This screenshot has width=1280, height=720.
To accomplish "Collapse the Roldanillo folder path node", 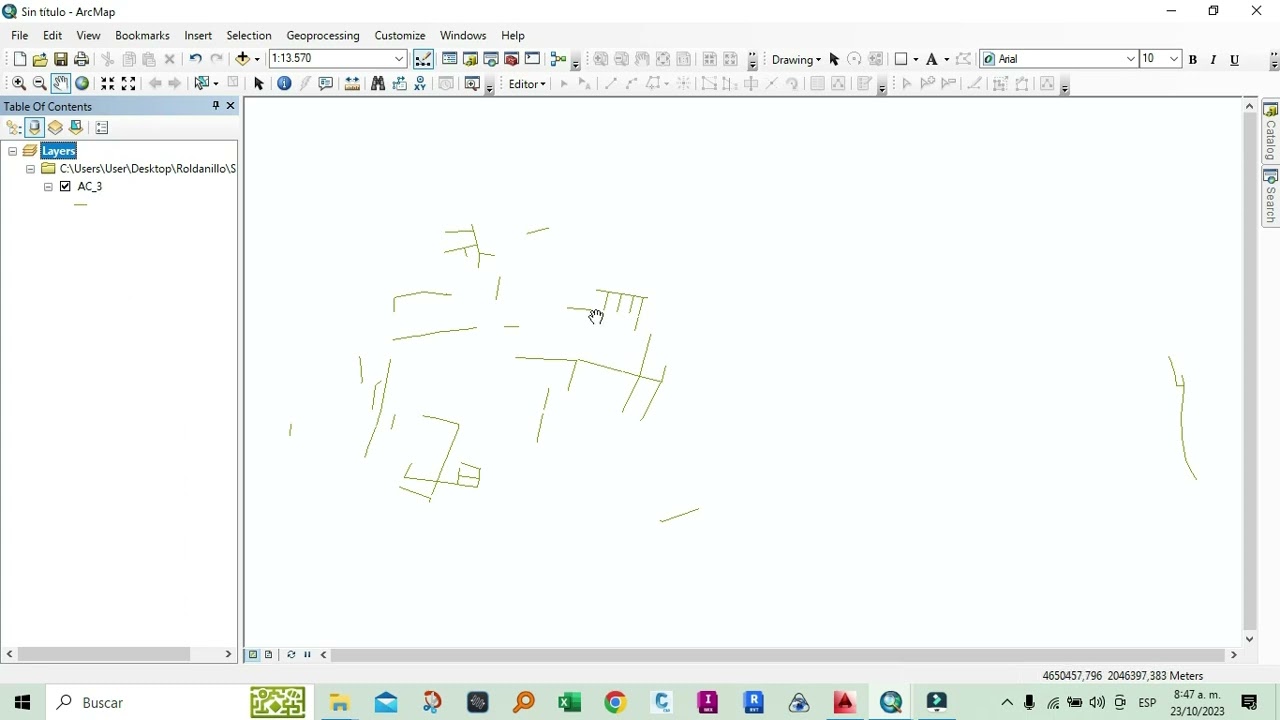I will click(x=31, y=169).
